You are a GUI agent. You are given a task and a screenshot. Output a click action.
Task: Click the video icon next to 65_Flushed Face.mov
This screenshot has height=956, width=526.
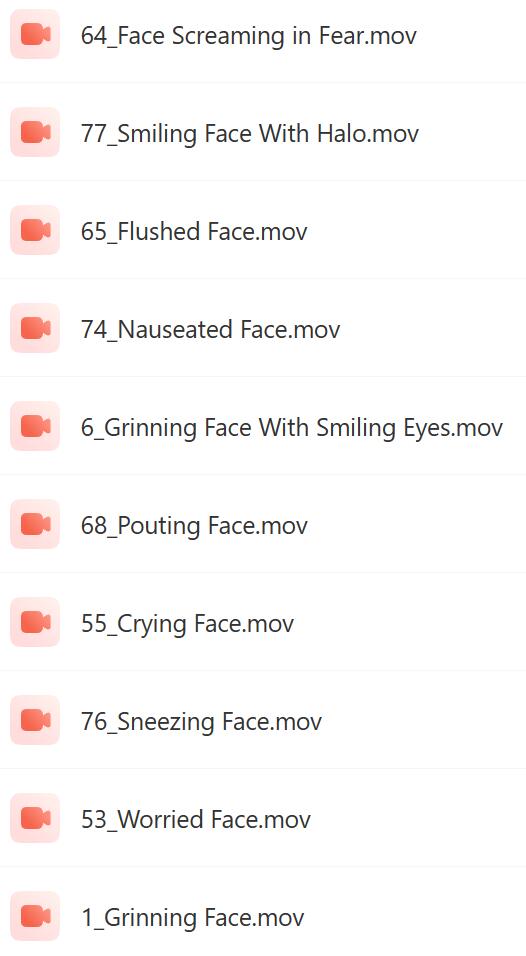click(35, 230)
